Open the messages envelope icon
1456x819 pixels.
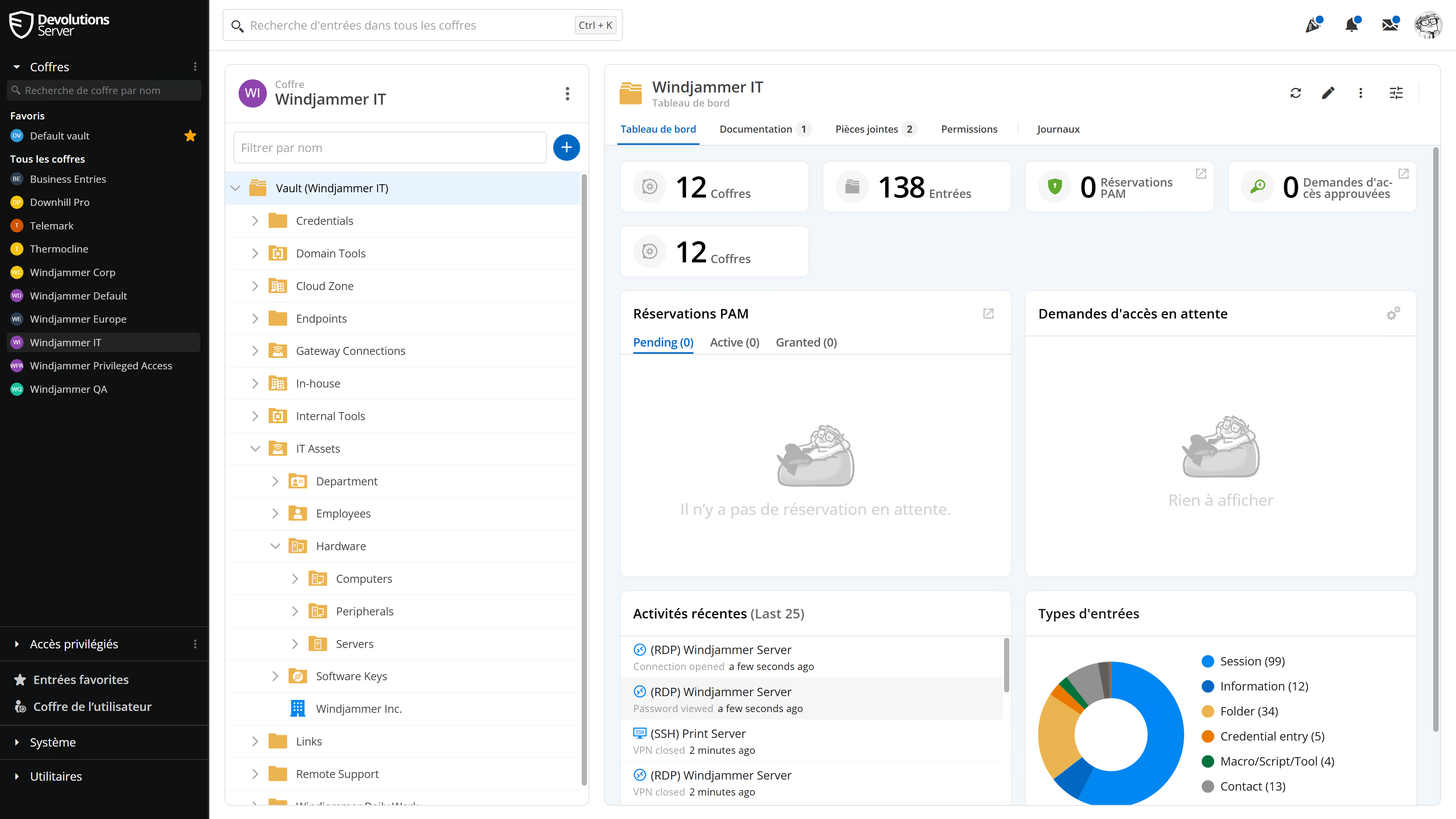click(x=1390, y=25)
